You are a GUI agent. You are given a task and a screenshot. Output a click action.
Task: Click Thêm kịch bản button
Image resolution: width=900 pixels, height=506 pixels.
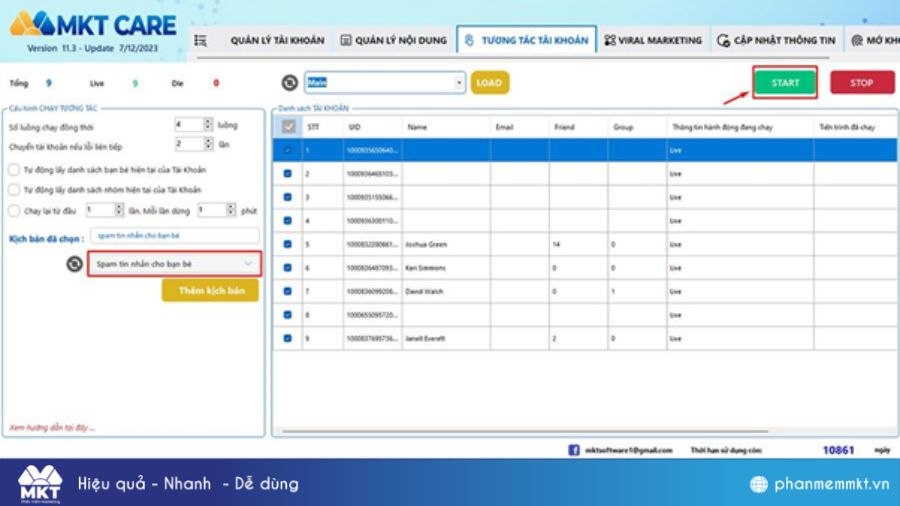210,291
